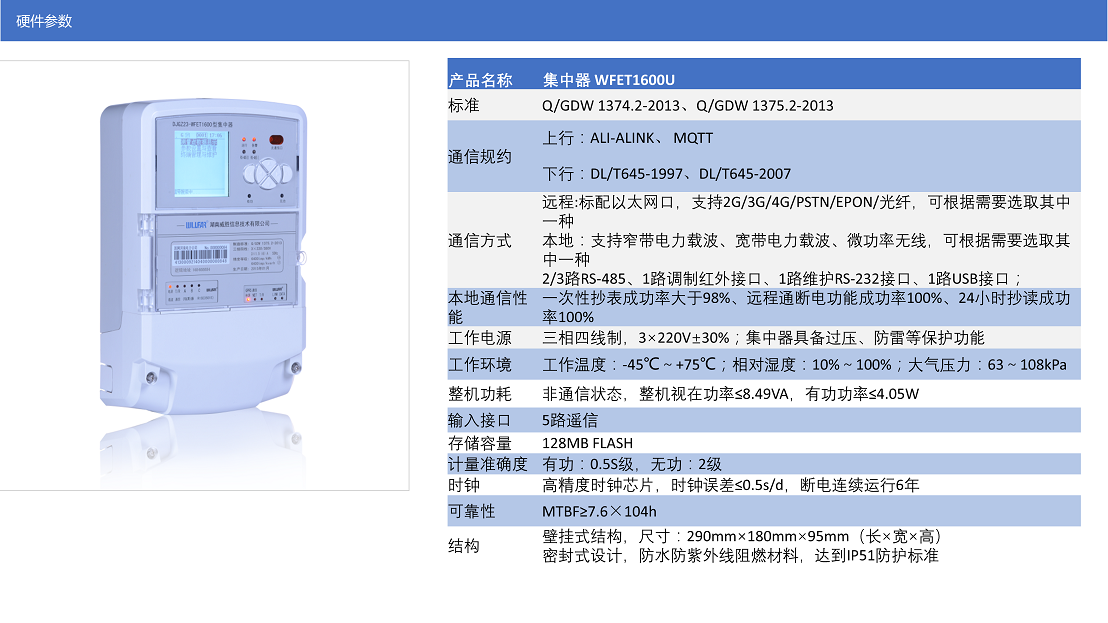Image resolution: width=1108 pixels, height=623 pixels.
Task: Click the 输入接口 row label
Action: [x=480, y=420]
